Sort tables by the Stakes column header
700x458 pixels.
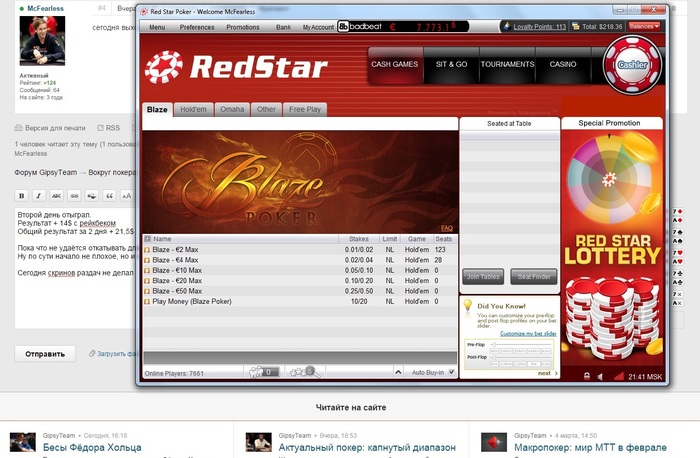pos(358,239)
